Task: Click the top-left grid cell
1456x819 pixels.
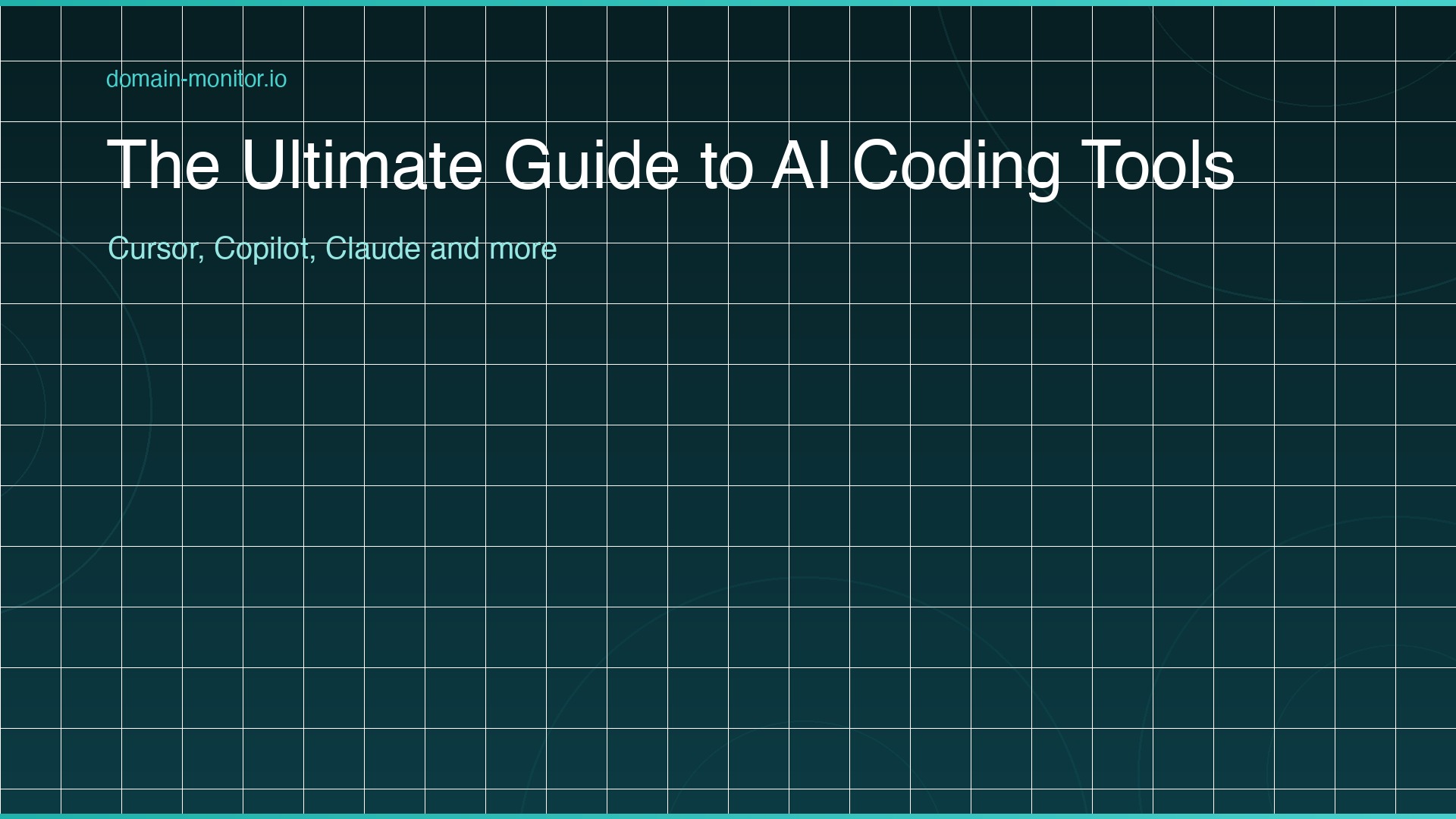Action: pyautogui.click(x=30, y=33)
